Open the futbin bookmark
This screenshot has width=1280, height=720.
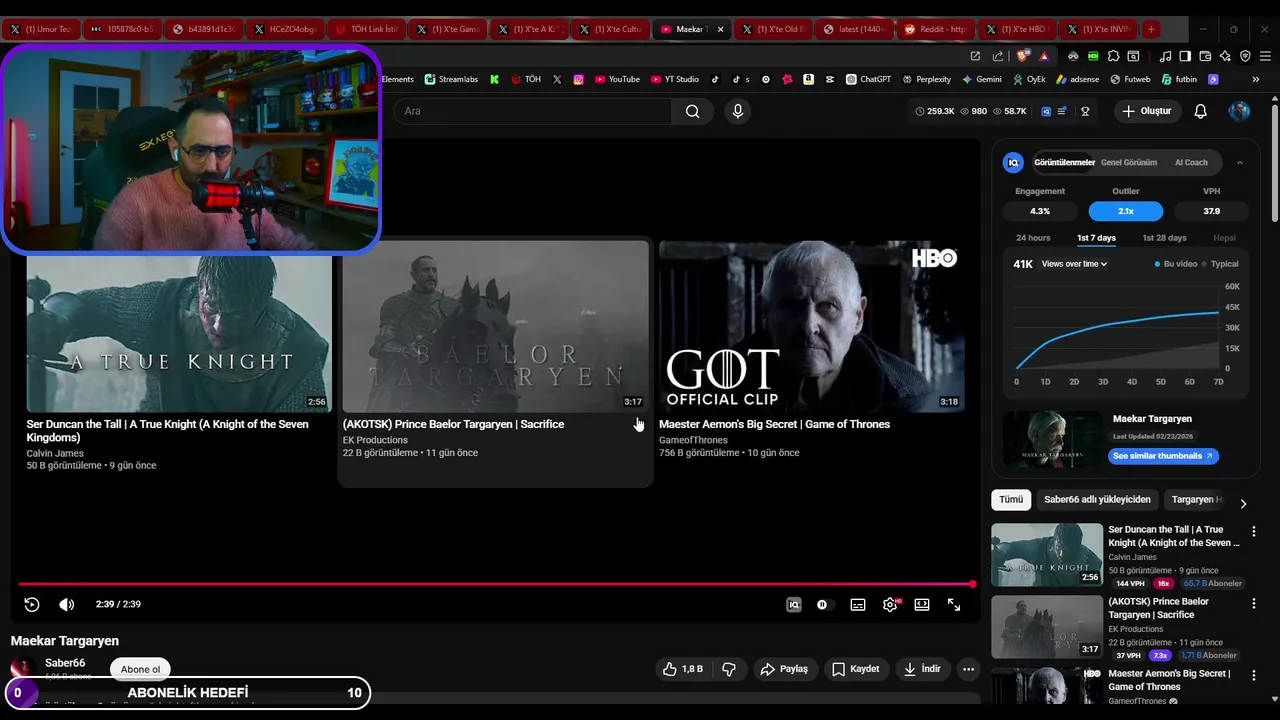pos(1178,79)
